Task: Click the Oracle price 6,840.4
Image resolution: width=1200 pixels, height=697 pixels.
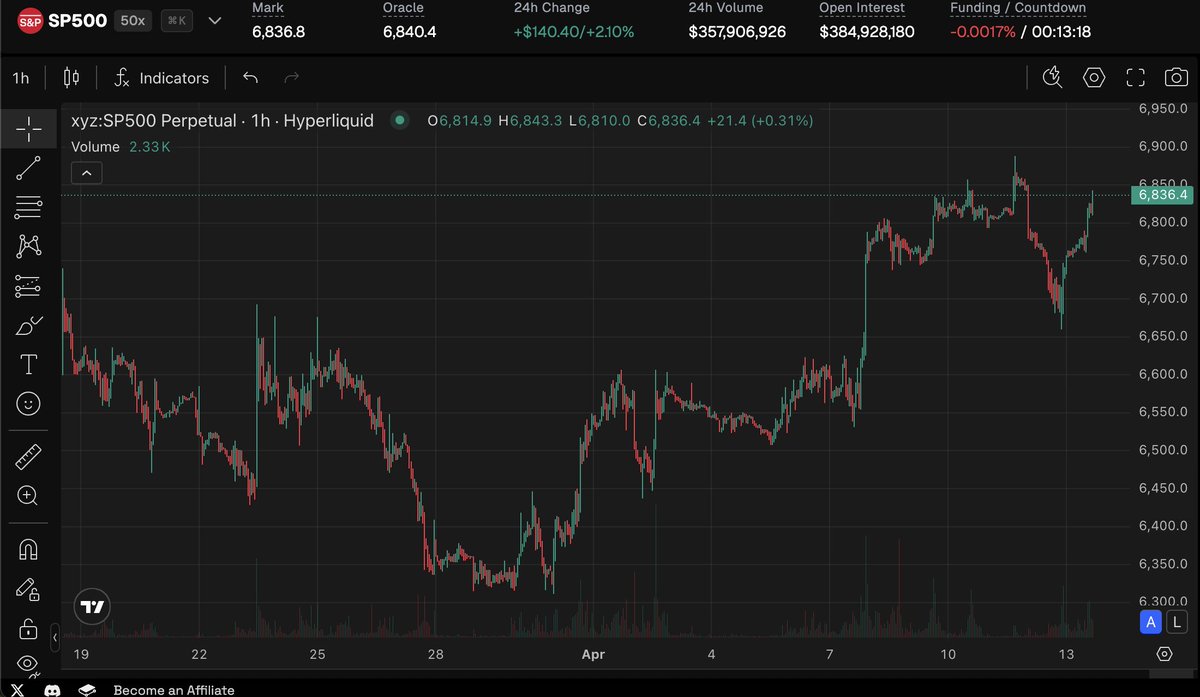Action: 409,32
